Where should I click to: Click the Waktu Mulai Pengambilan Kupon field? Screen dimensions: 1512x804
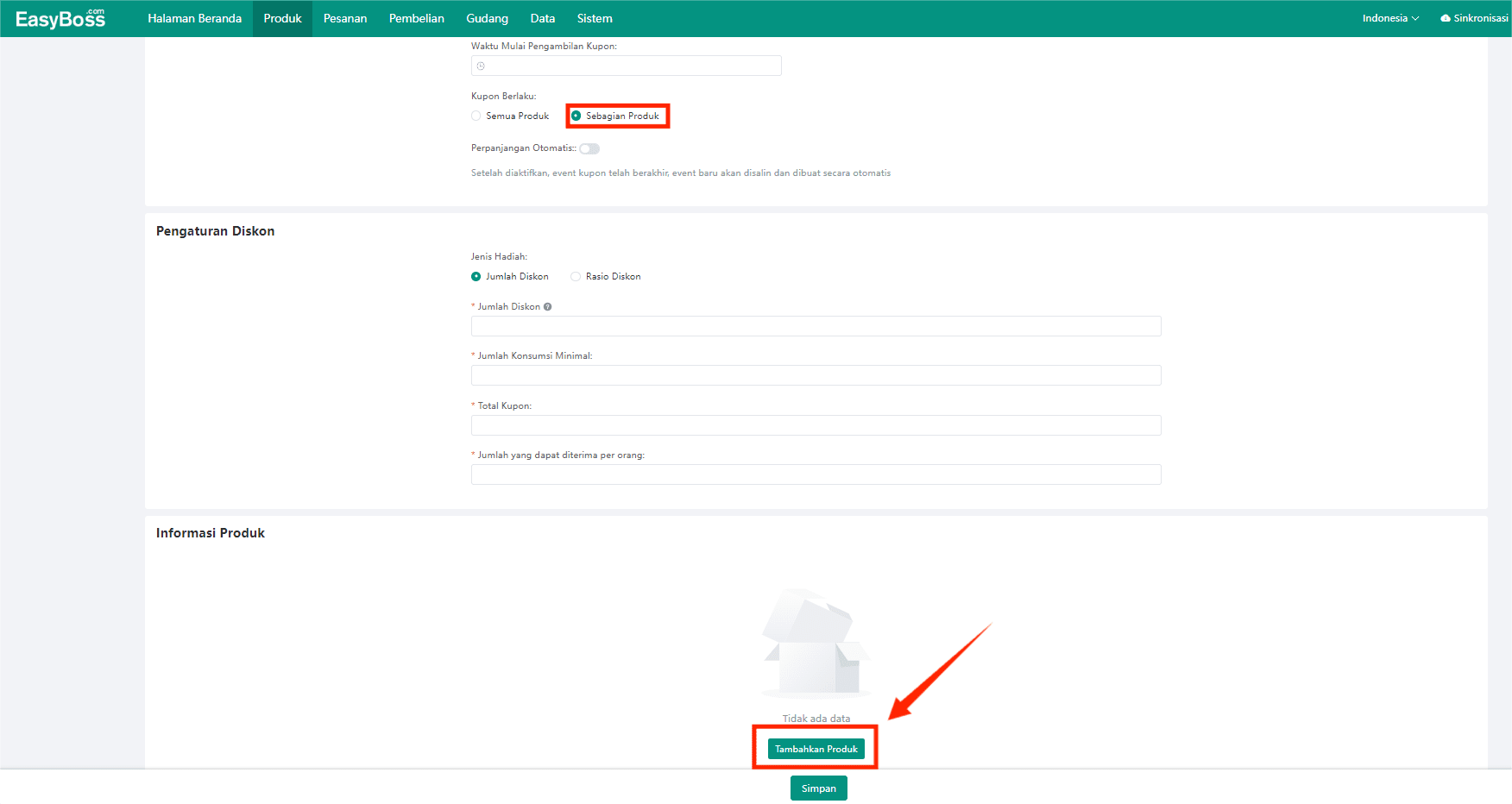coord(627,66)
